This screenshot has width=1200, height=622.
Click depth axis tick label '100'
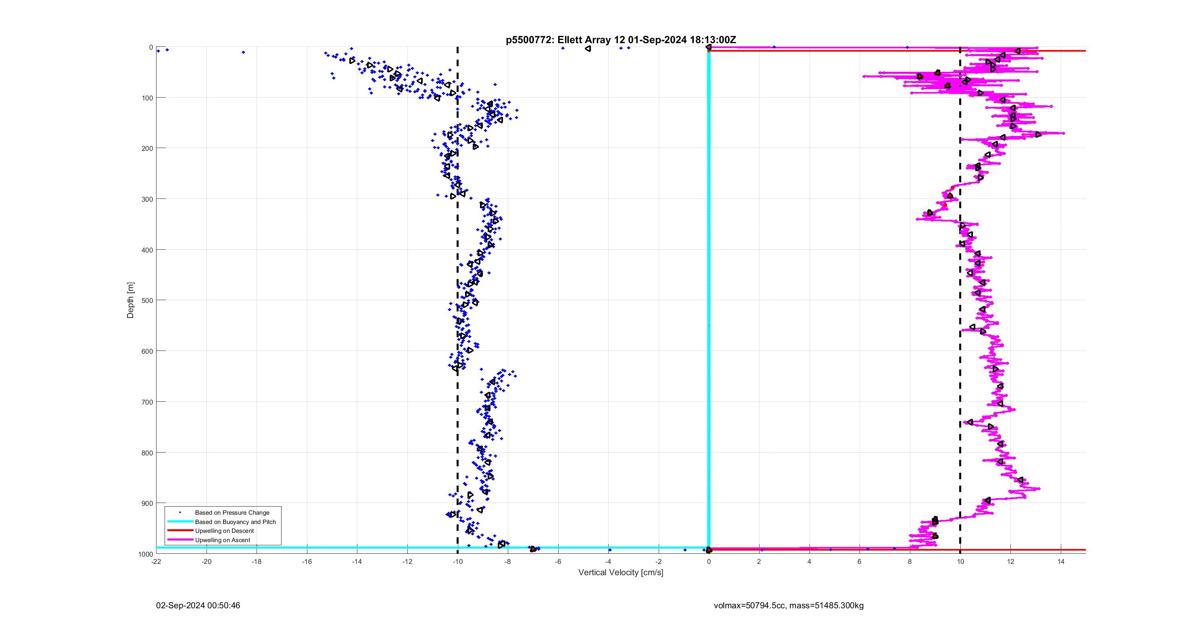[145, 98]
